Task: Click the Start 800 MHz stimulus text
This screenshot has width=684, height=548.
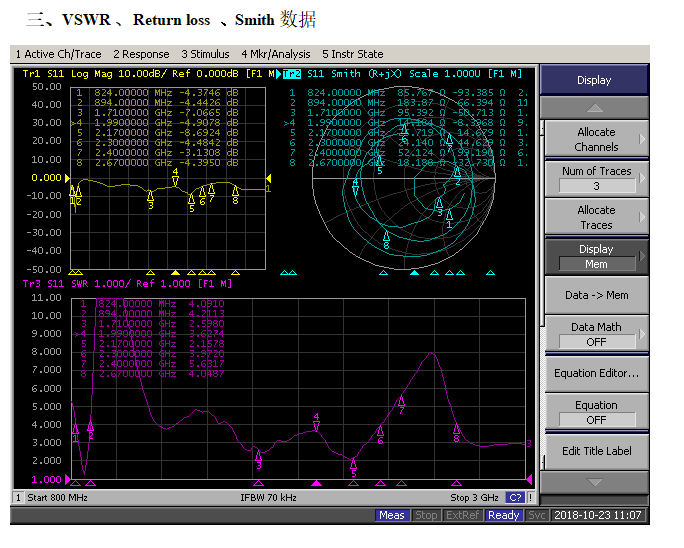Action: pos(58,498)
